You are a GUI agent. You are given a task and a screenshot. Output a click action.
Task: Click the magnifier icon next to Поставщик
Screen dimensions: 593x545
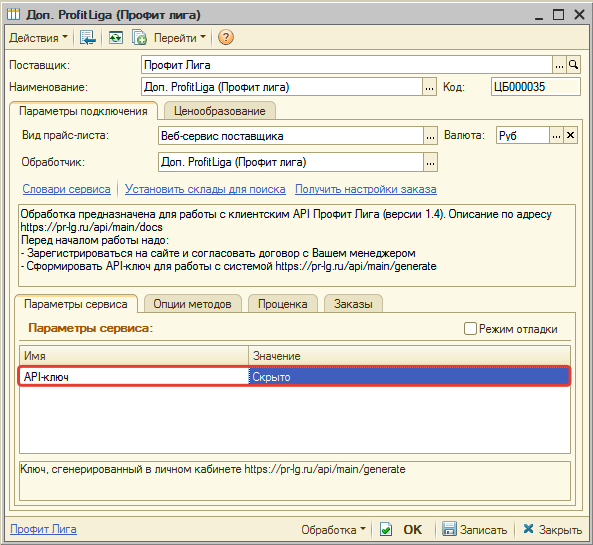(573, 65)
